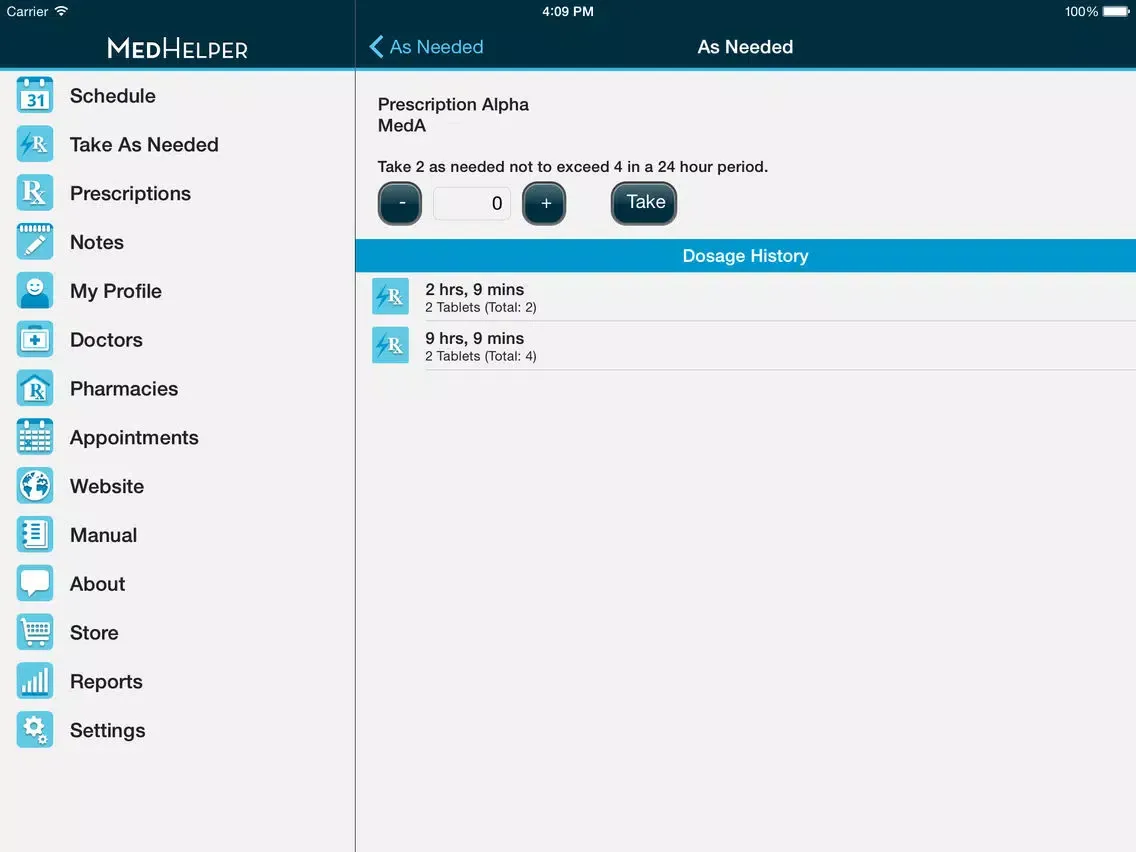Screen dimensions: 1136x852
Task: Click the Dosage History header bar
Action: [746, 256]
